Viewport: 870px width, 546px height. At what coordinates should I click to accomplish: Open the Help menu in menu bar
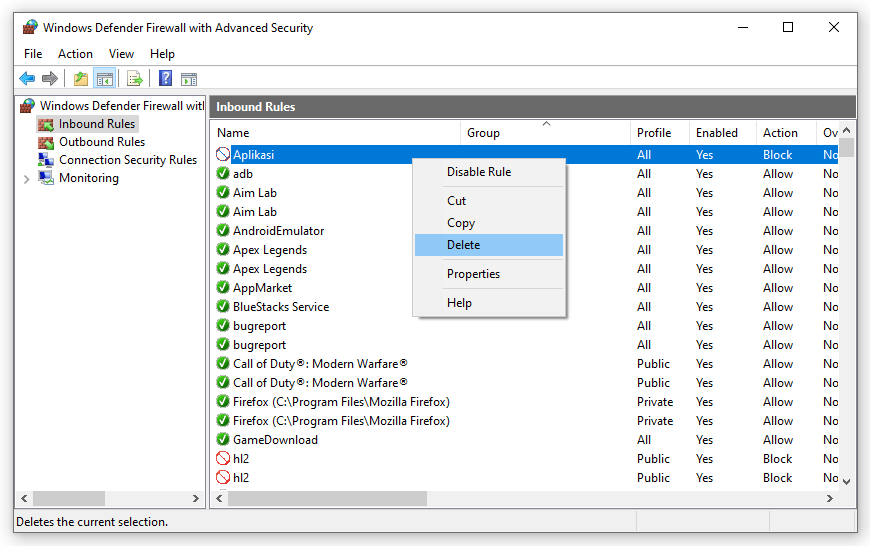click(162, 54)
